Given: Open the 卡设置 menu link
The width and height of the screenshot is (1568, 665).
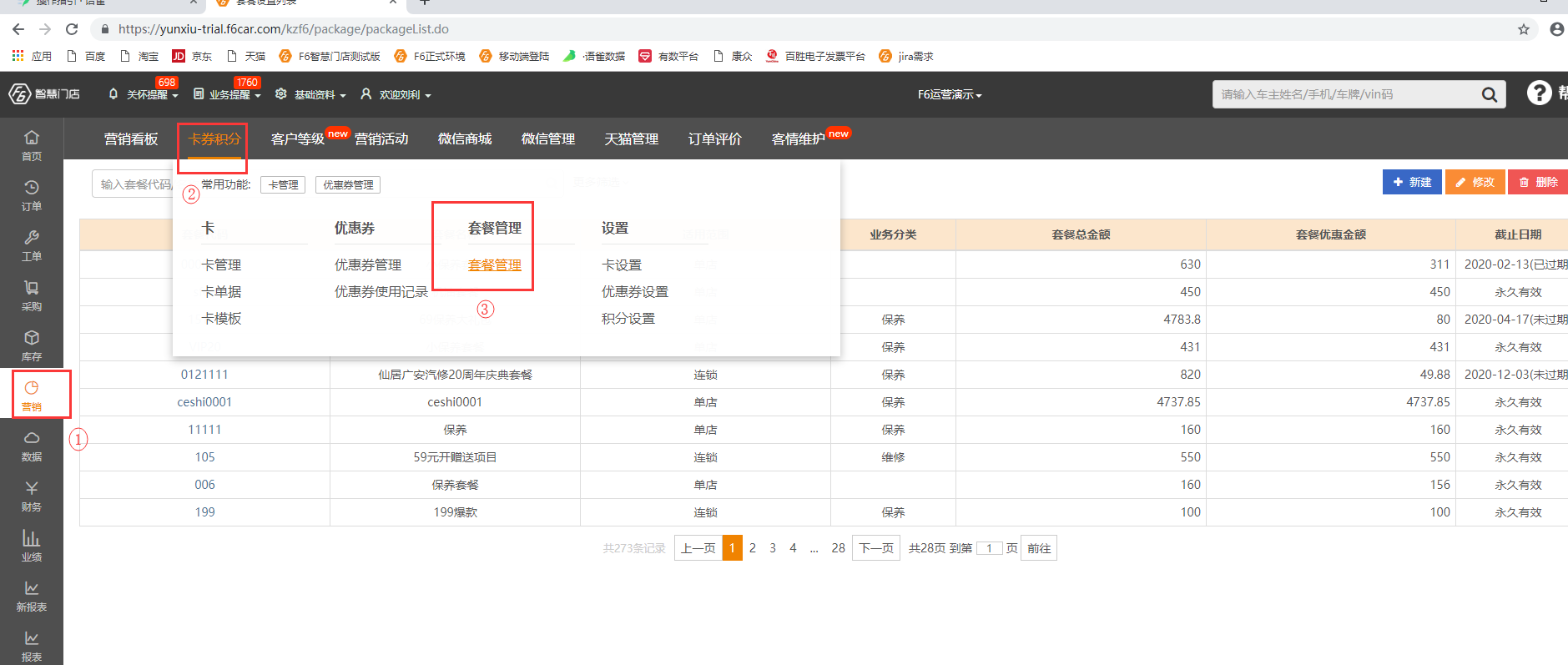Looking at the screenshot, I should click(622, 264).
